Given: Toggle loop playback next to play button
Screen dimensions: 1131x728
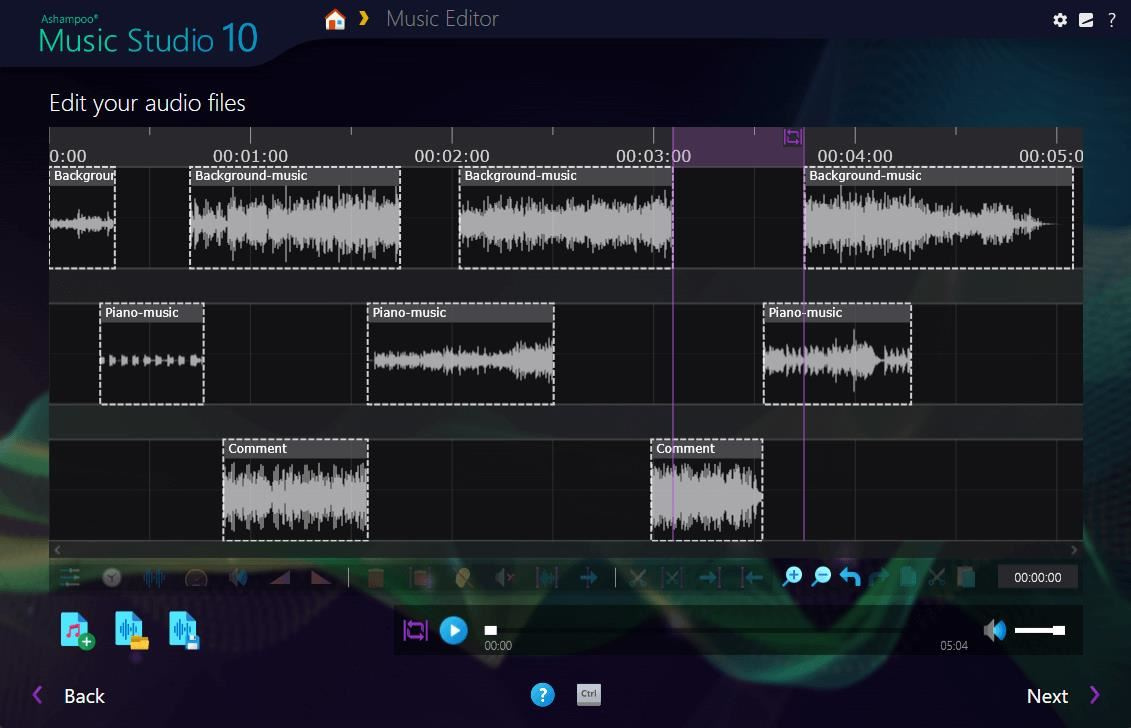Looking at the screenshot, I should pos(415,630).
